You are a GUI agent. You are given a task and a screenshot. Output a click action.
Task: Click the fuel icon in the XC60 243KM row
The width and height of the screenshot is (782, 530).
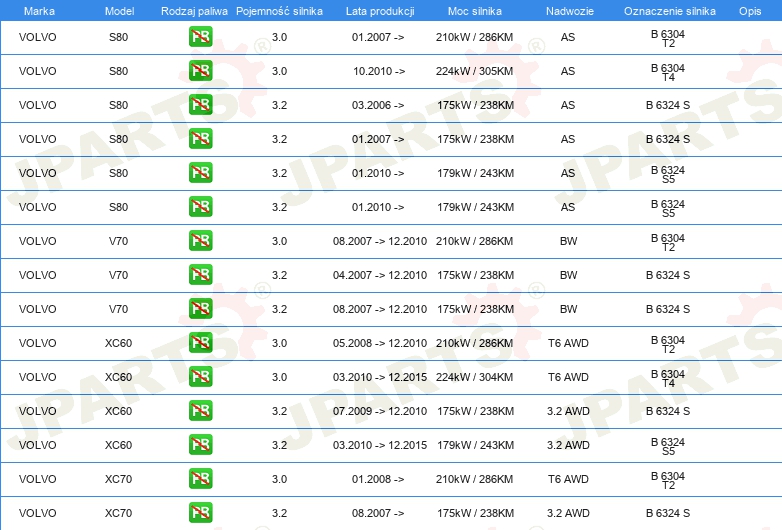click(x=200, y=445)
